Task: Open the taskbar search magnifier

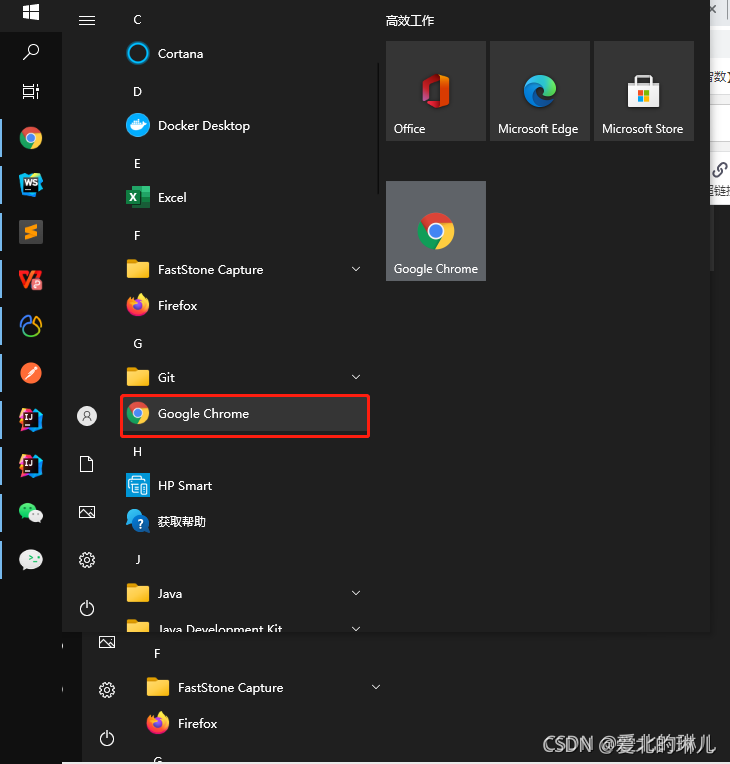Action: 31,52
